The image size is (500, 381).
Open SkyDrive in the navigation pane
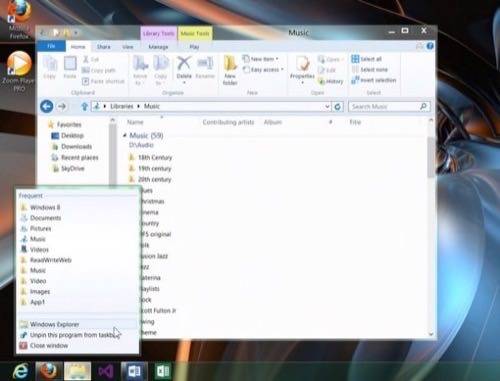(68, 169)
